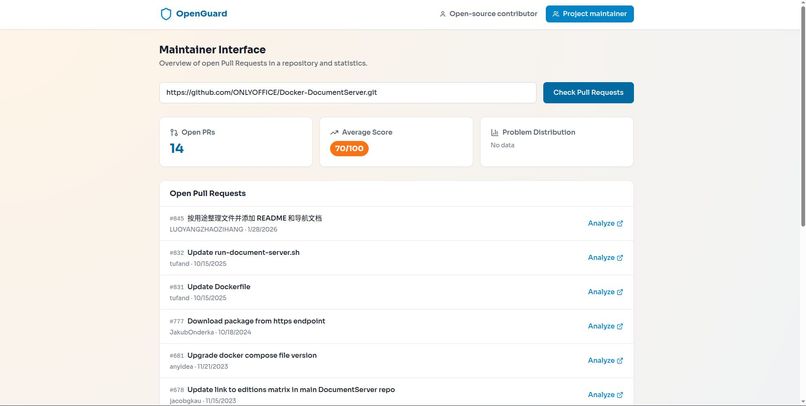Click author line JakubOnderka · 10/18/2024
This screenshot has height=406, width=806.
click(210, 333)
